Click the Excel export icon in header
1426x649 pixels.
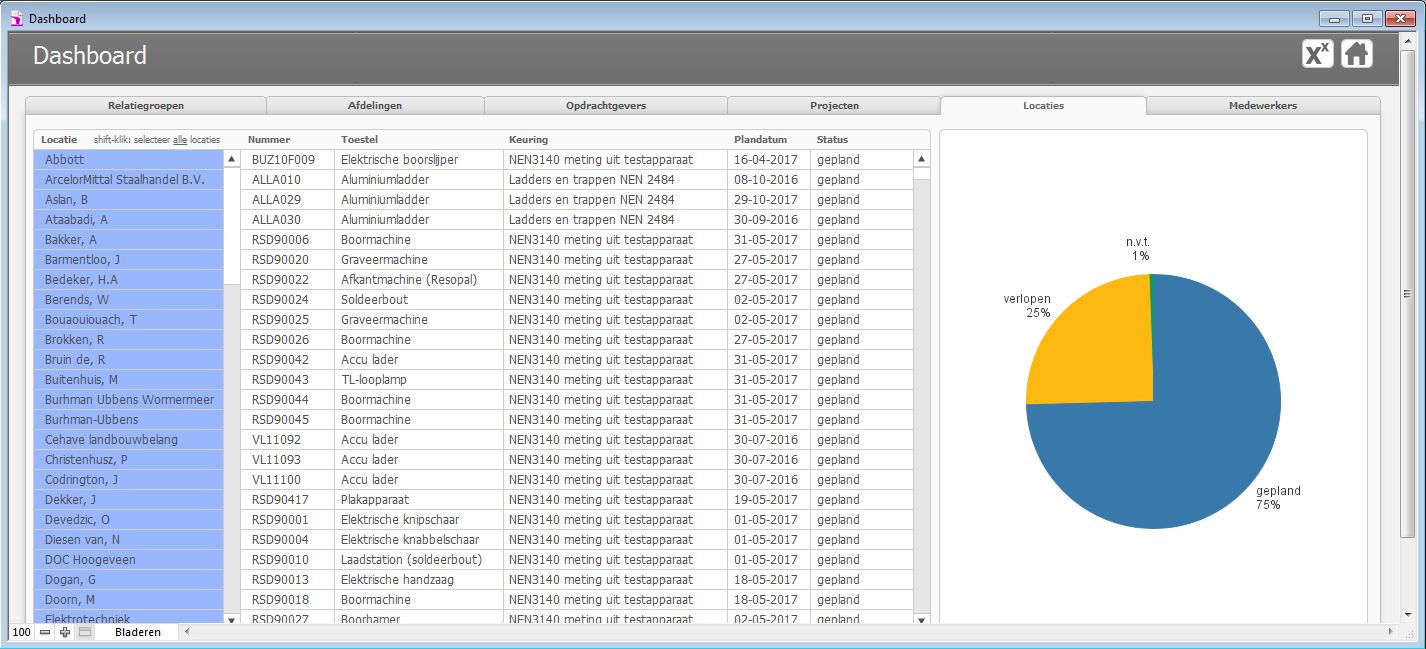tap(1317, 54)
